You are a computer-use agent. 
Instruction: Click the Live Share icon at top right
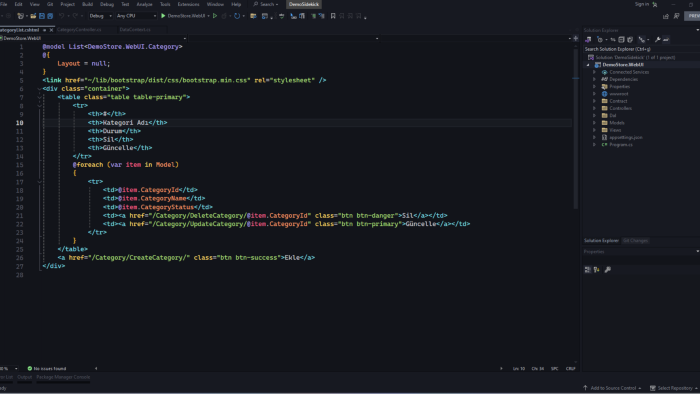click(x=666, y=16)
